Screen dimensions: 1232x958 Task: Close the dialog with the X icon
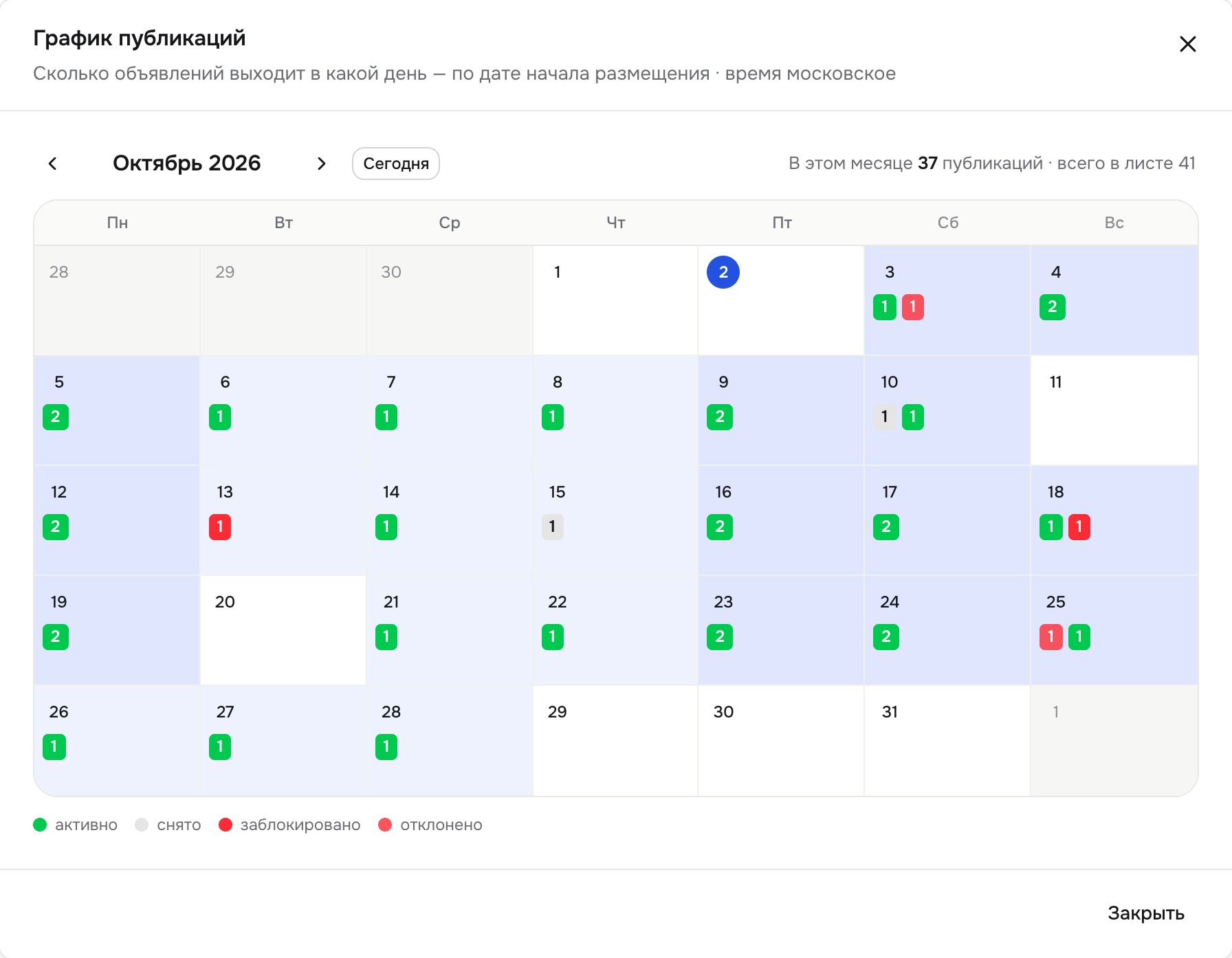(x=1187, y=44)
